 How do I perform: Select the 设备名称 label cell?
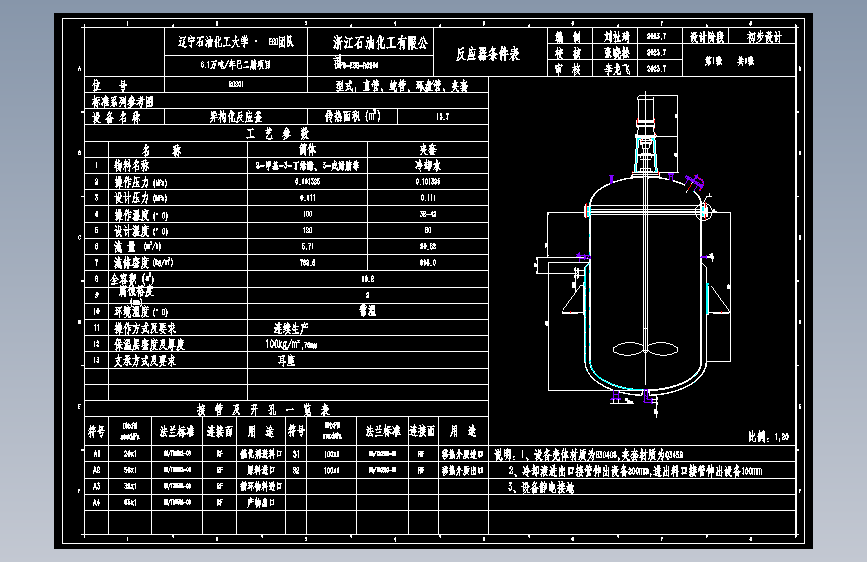[125, 117]
